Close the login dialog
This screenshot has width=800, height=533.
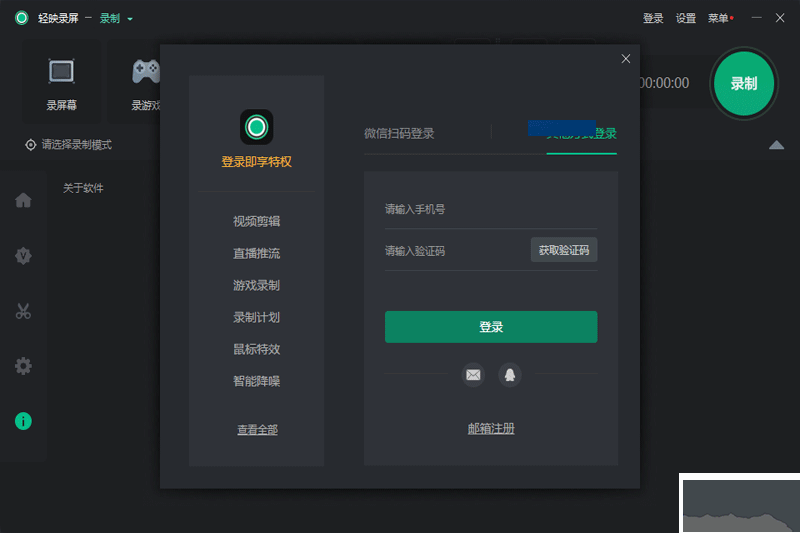coord(626,59)
